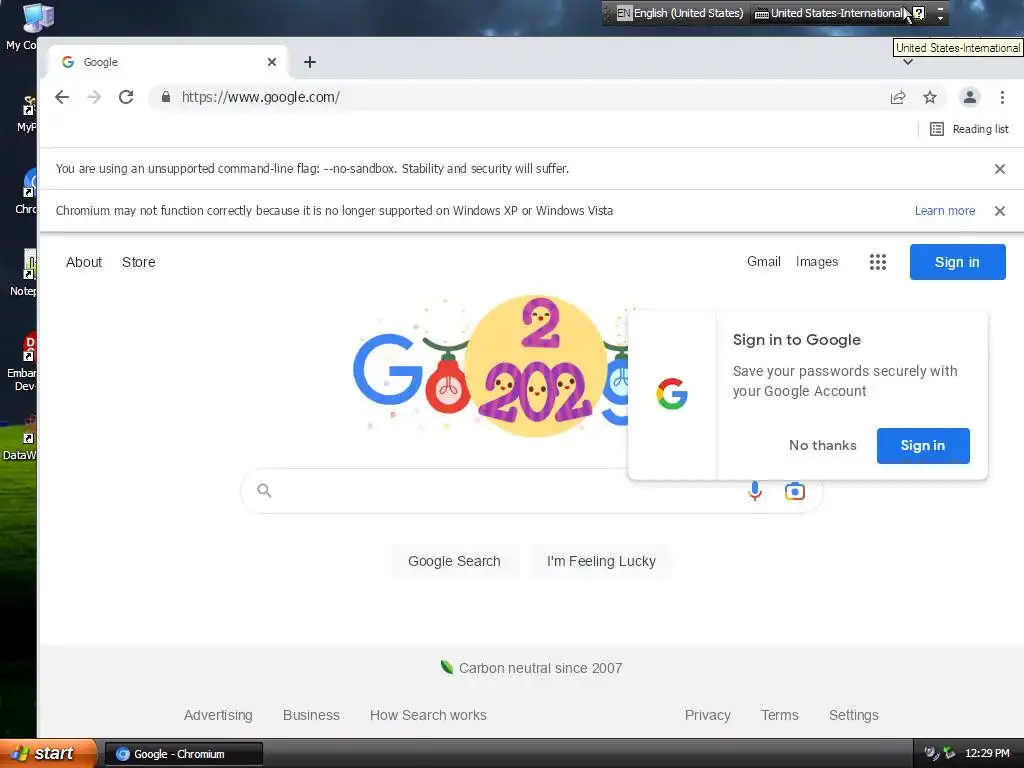The image size is (1024, 768).
Task: Start voice search with microphone icon
Action: (755, 490)
